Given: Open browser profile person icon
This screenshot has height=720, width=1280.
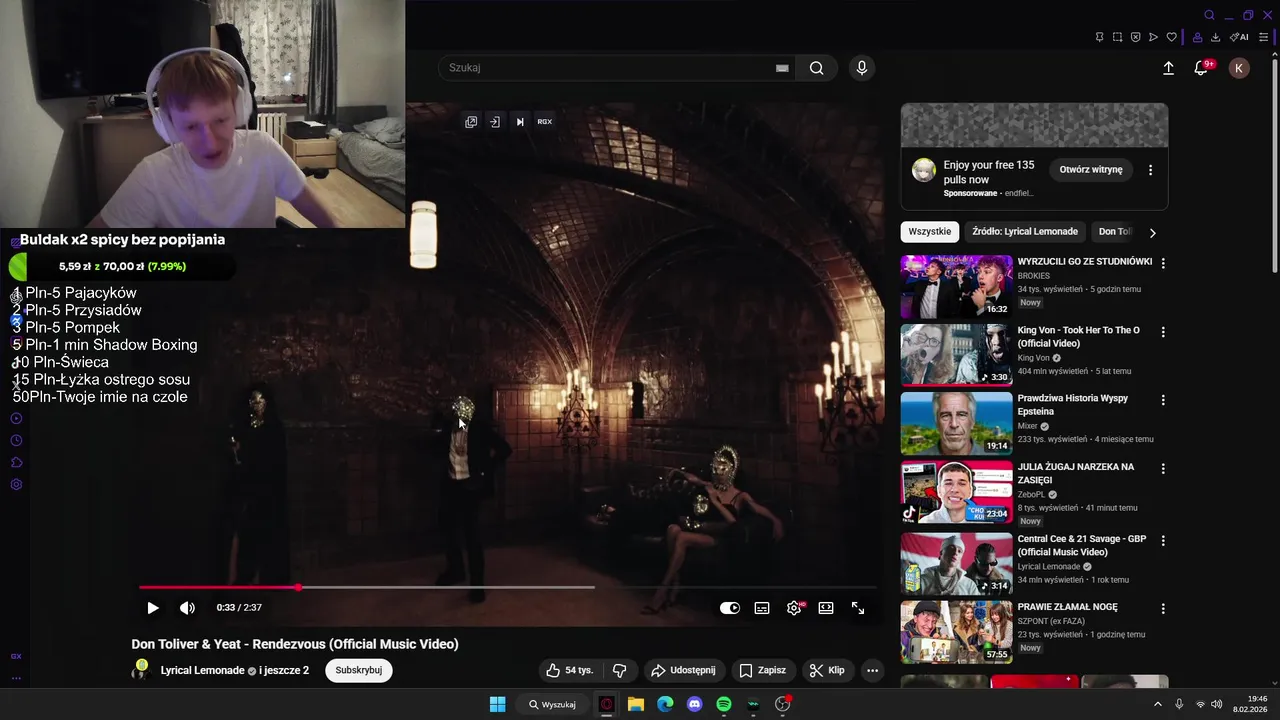Looking at the screenshot, I should click(x=1197, y=37).
